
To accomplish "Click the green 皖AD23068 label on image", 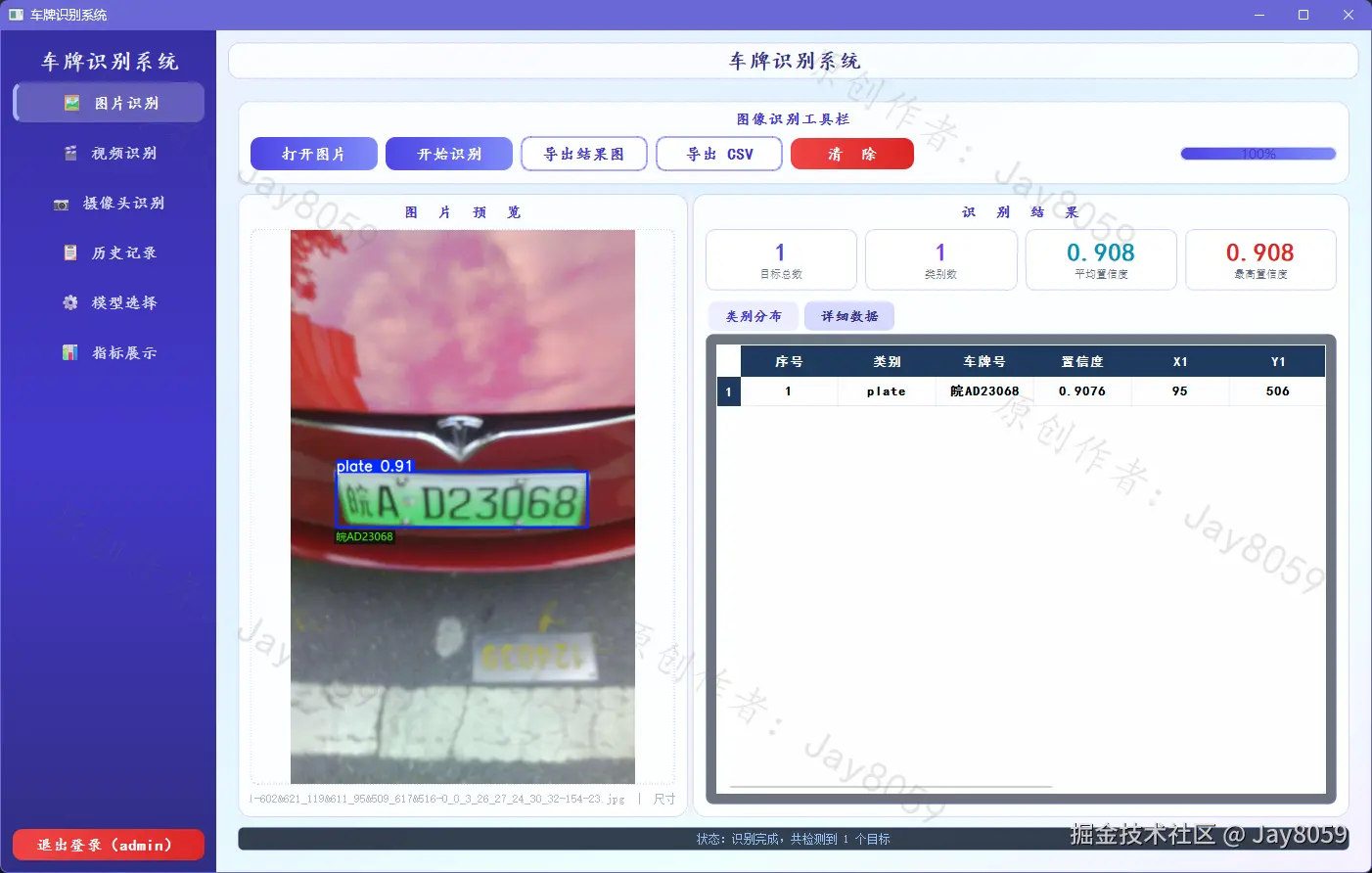I will point(364,536).
